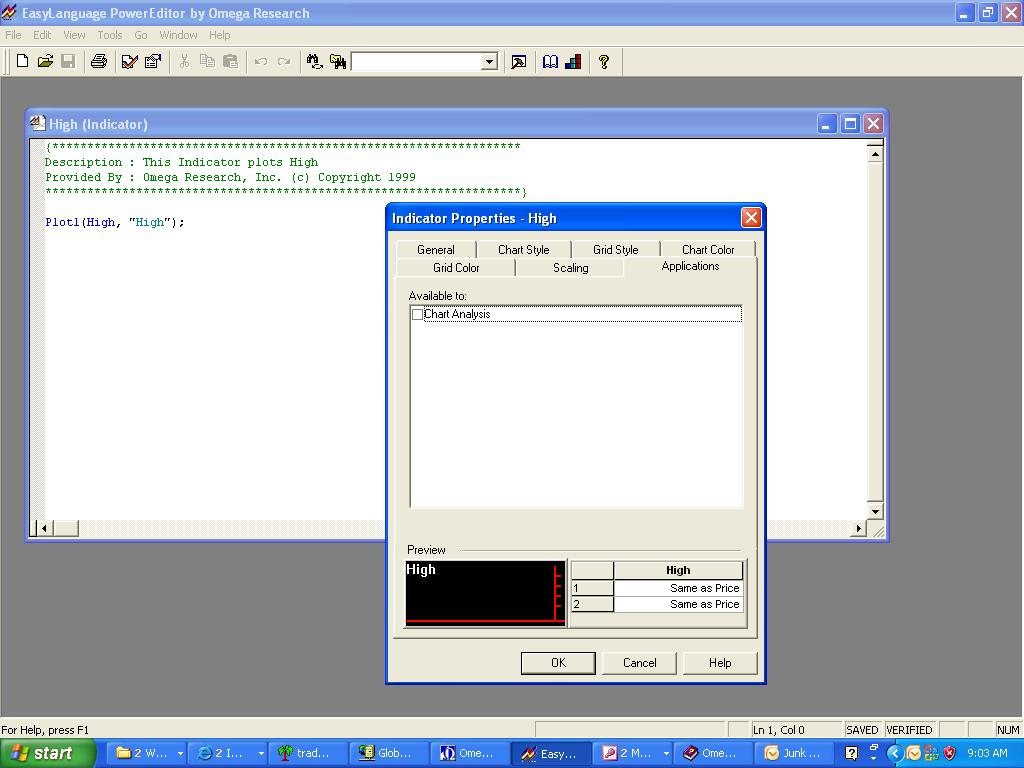Viewport: 1024px width, 768px height.
Task: Click the row 2 'Same as Price' cell
Action: click(678, 604)
